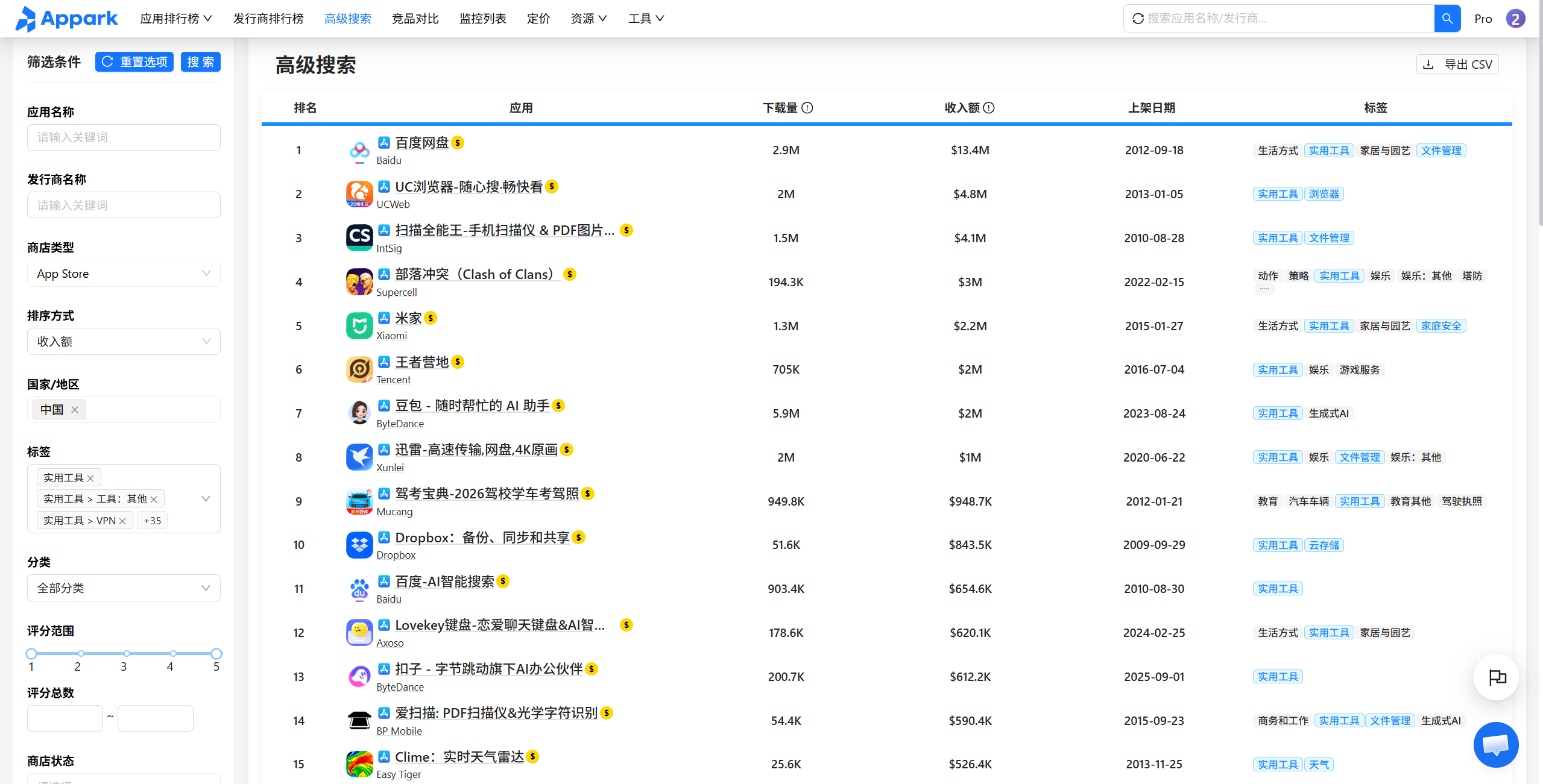Open the 扣子 app icon
The image size is (1543, 784).
pos(359,677)
